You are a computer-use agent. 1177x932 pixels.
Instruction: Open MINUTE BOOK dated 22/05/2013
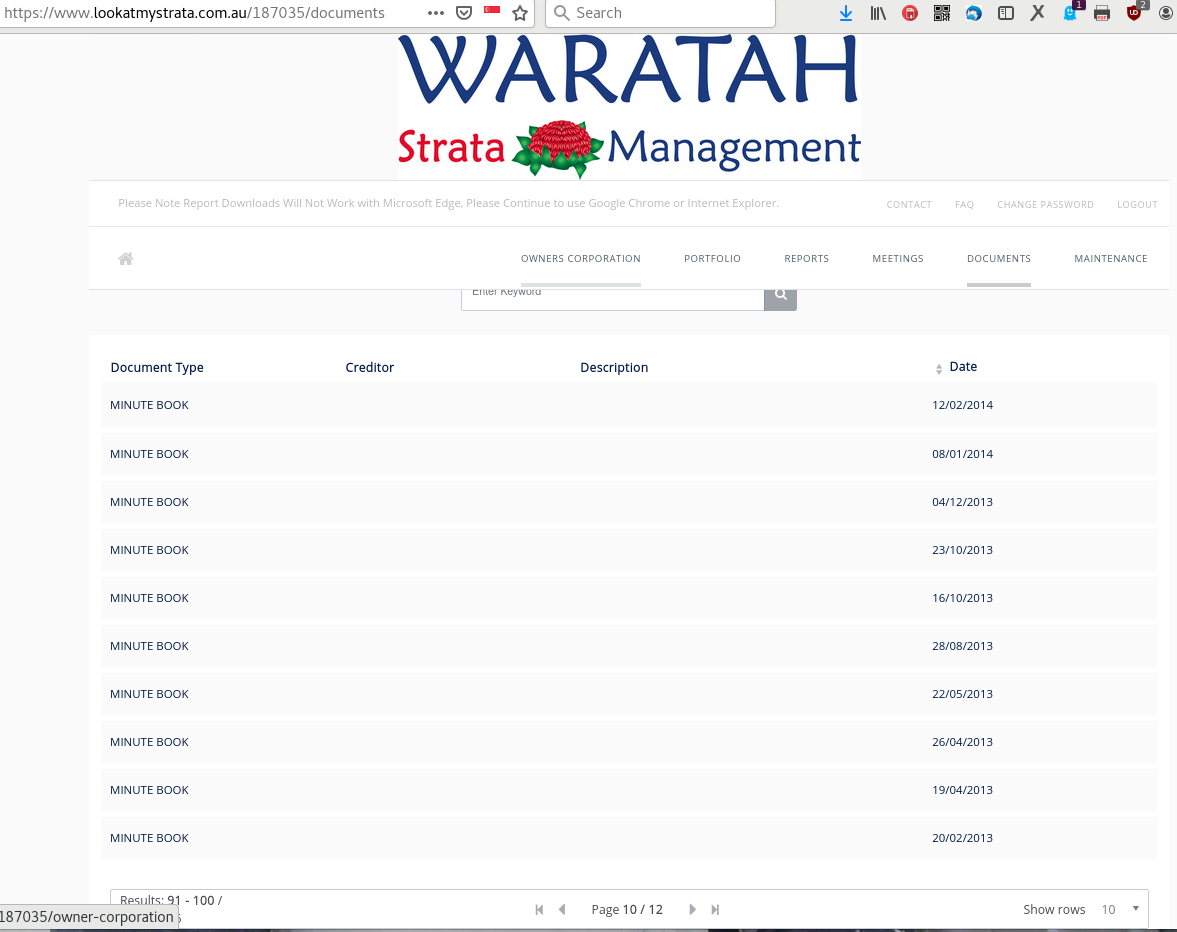pos(149,694)
